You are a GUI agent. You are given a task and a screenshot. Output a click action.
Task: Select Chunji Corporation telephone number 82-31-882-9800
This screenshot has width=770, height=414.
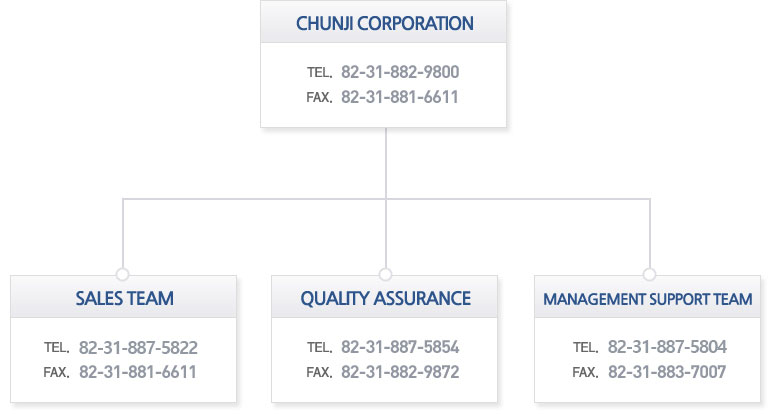click(400, 72)
